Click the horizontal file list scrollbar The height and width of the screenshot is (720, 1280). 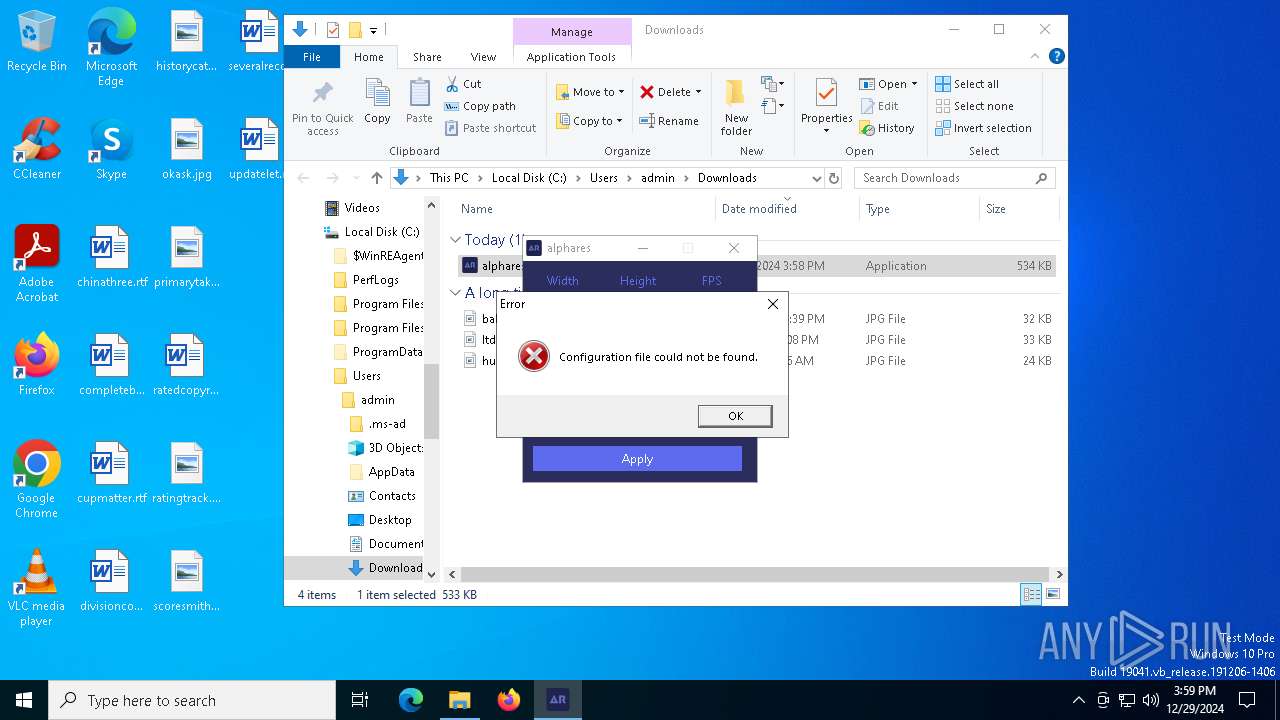(755, 574)
